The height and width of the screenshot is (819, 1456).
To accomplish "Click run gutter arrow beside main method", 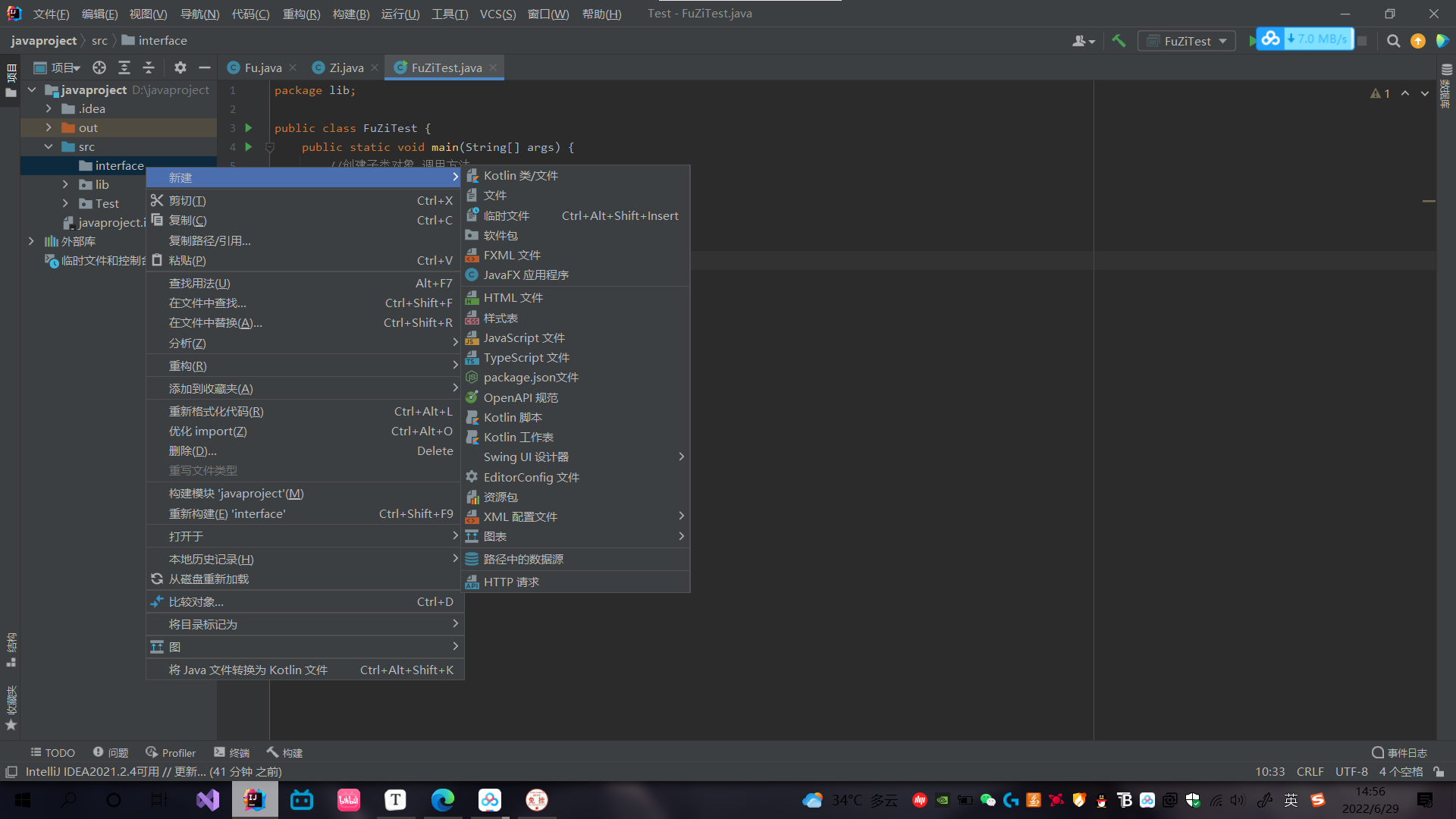I will pos(249,147).
